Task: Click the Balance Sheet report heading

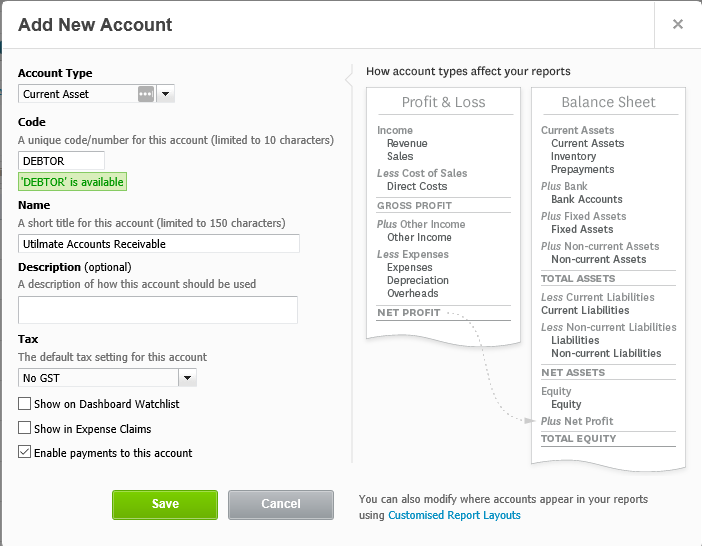Action: [x=608, y=102]
